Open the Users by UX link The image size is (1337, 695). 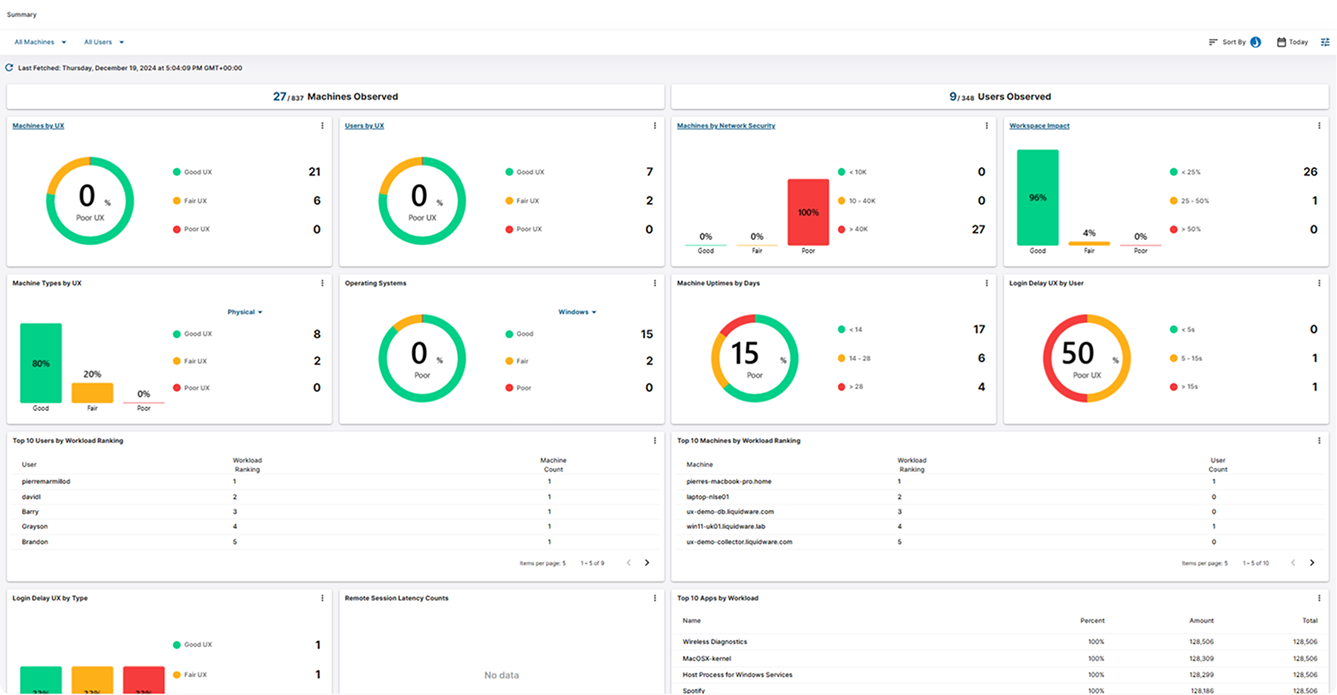(x=364, y=126)
